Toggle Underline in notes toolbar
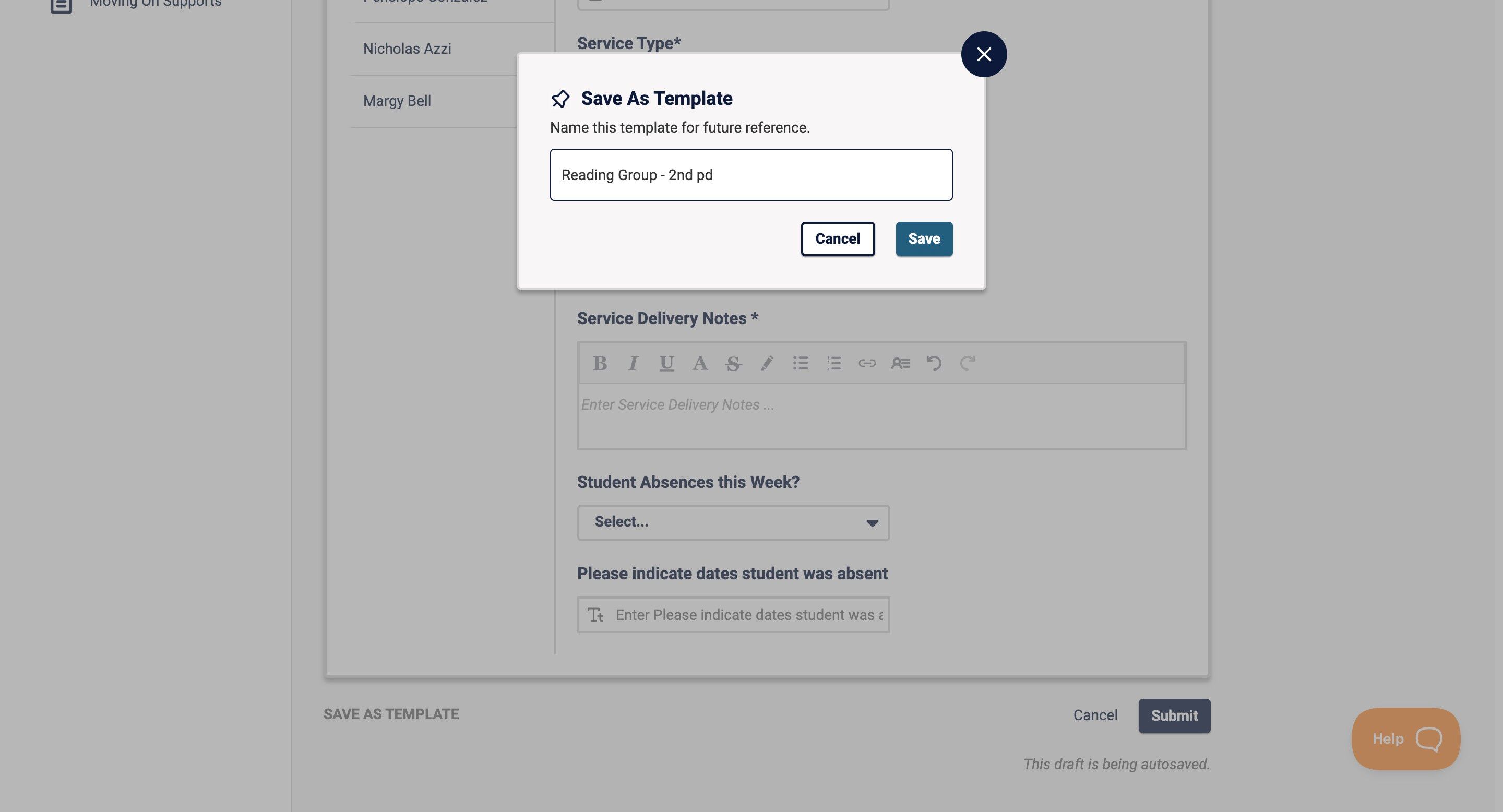This screenshot has height=812, width=1503. coord(666,363)
